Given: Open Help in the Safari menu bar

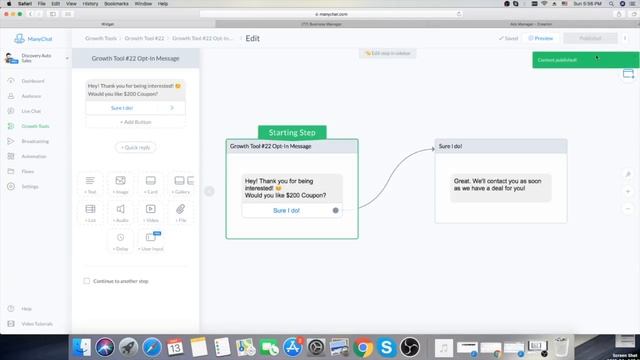Looking at the screenshot, I should tap(163, 4).
